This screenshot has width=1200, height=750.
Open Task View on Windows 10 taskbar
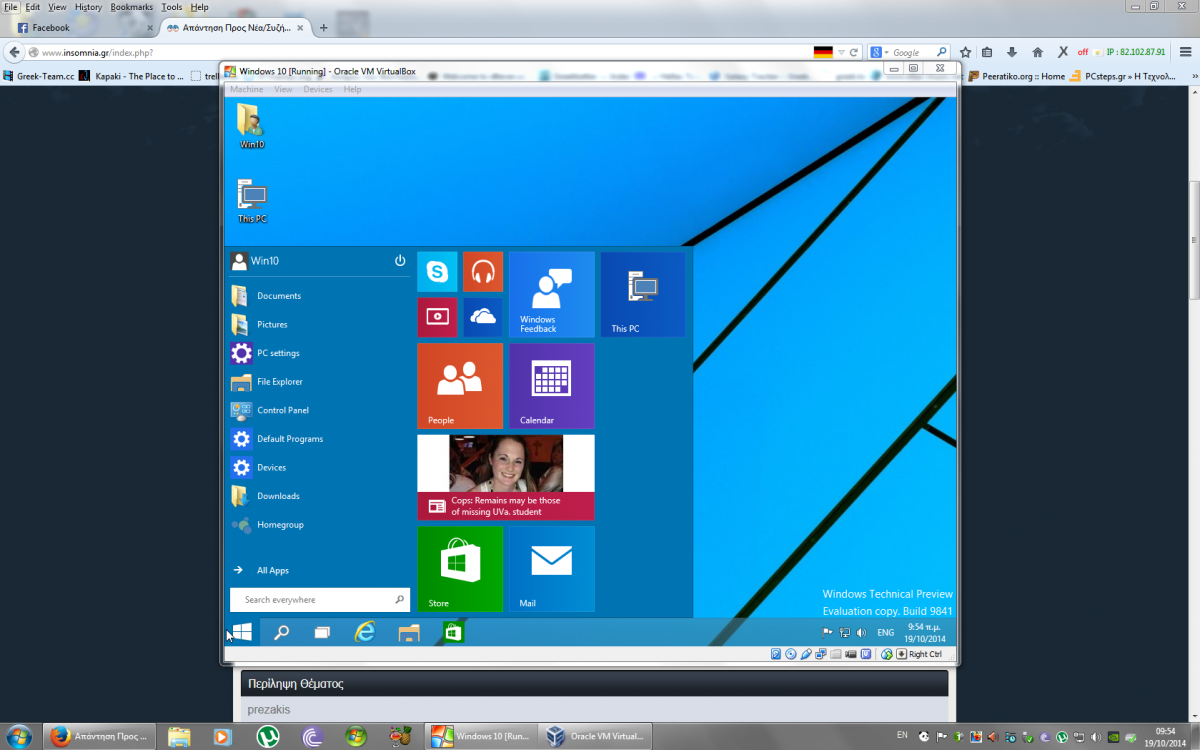click(x=322, y=632)
